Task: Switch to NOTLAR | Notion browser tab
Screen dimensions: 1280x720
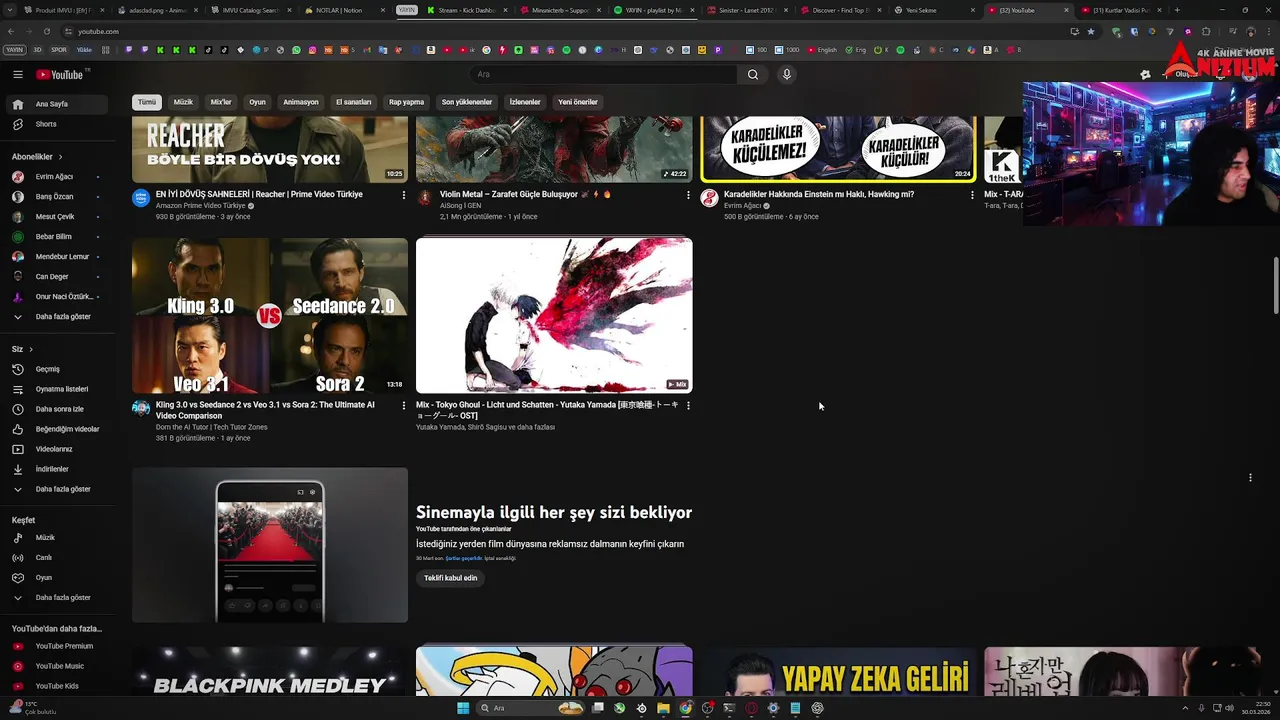Action: coord(345,10)
